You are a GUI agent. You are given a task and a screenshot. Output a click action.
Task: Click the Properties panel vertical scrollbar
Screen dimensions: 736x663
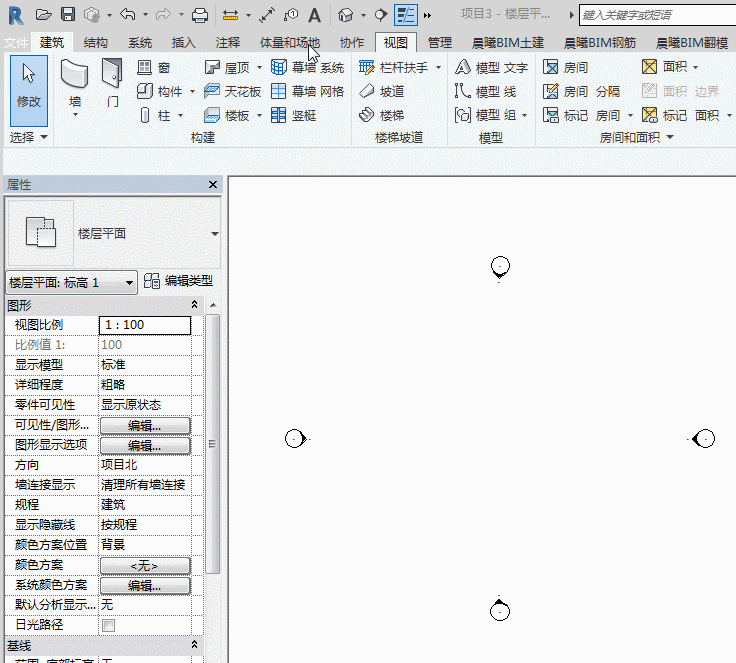pos(213,444)
